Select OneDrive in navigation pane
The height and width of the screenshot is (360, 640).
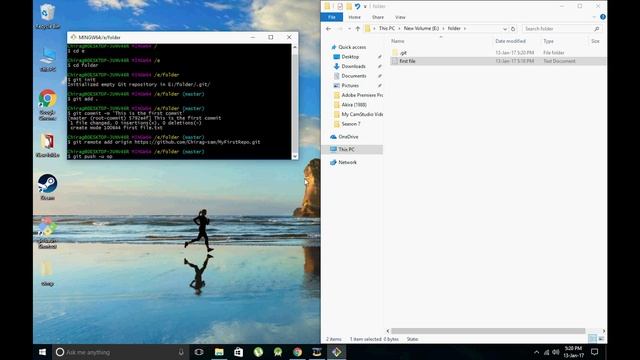click(x=348, y=137)
